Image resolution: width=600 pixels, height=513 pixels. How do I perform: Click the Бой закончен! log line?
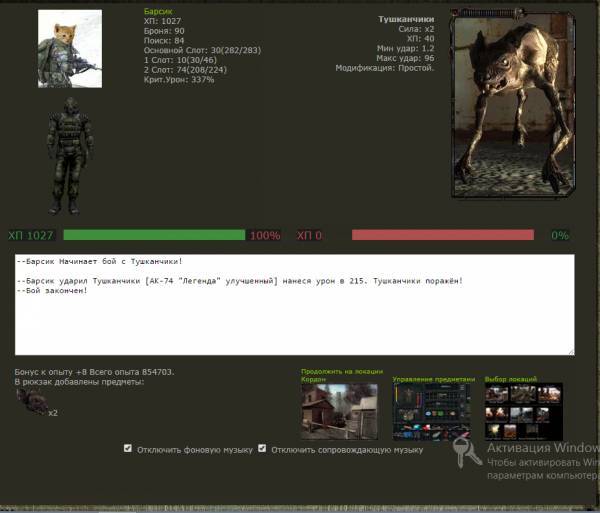point(52,290)
